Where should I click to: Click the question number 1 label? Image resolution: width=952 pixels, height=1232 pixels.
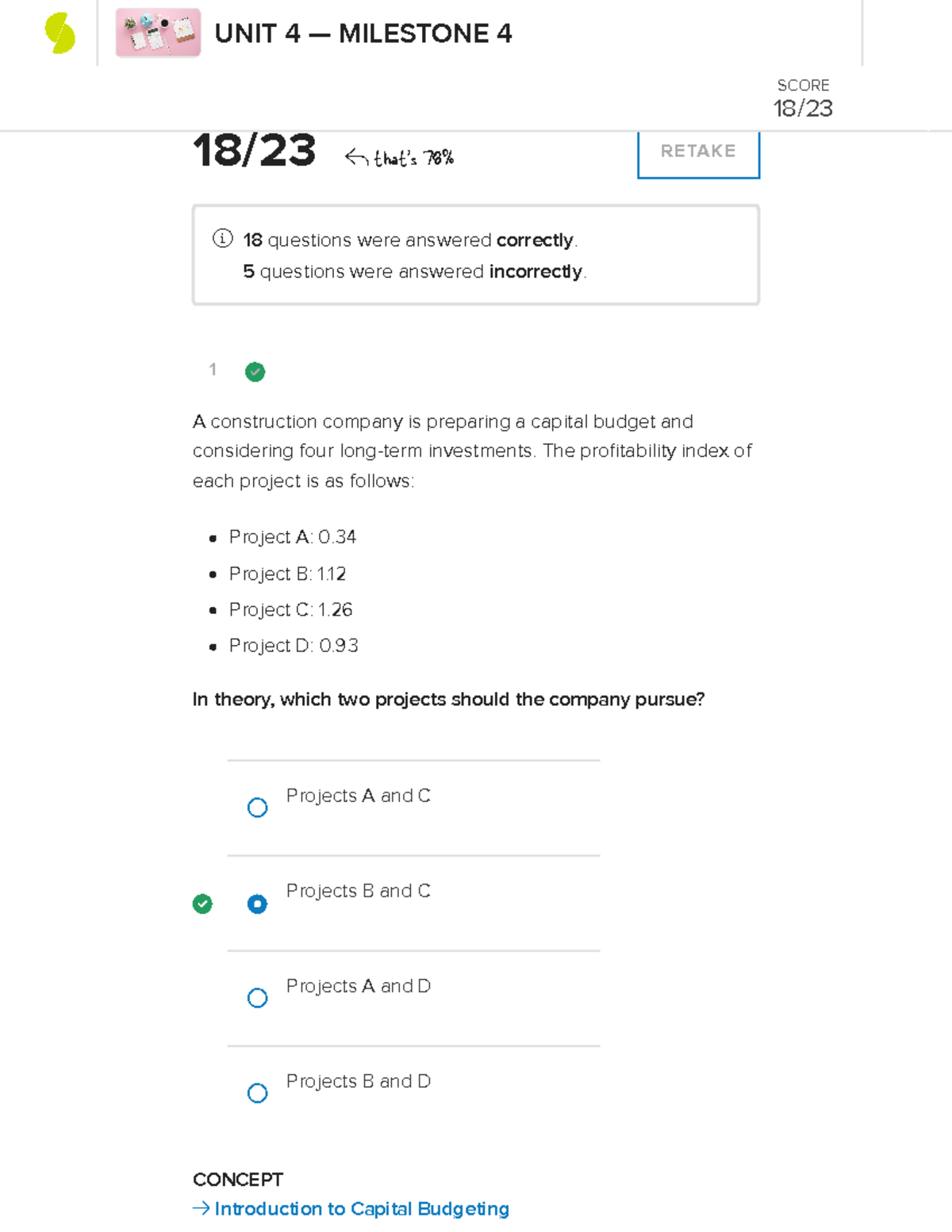point(213,369)
